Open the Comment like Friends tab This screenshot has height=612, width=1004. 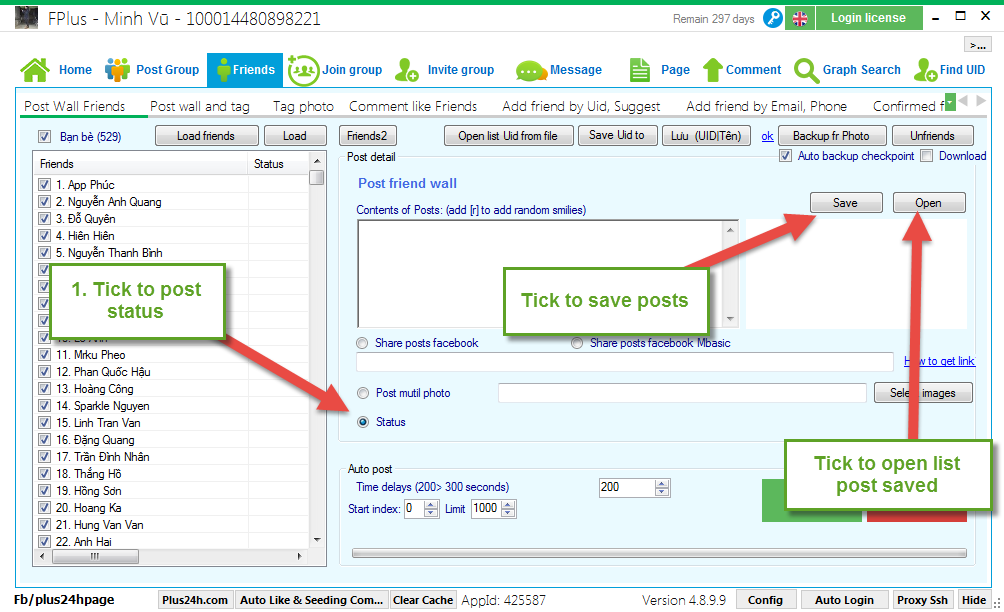(x=413, y=106)
